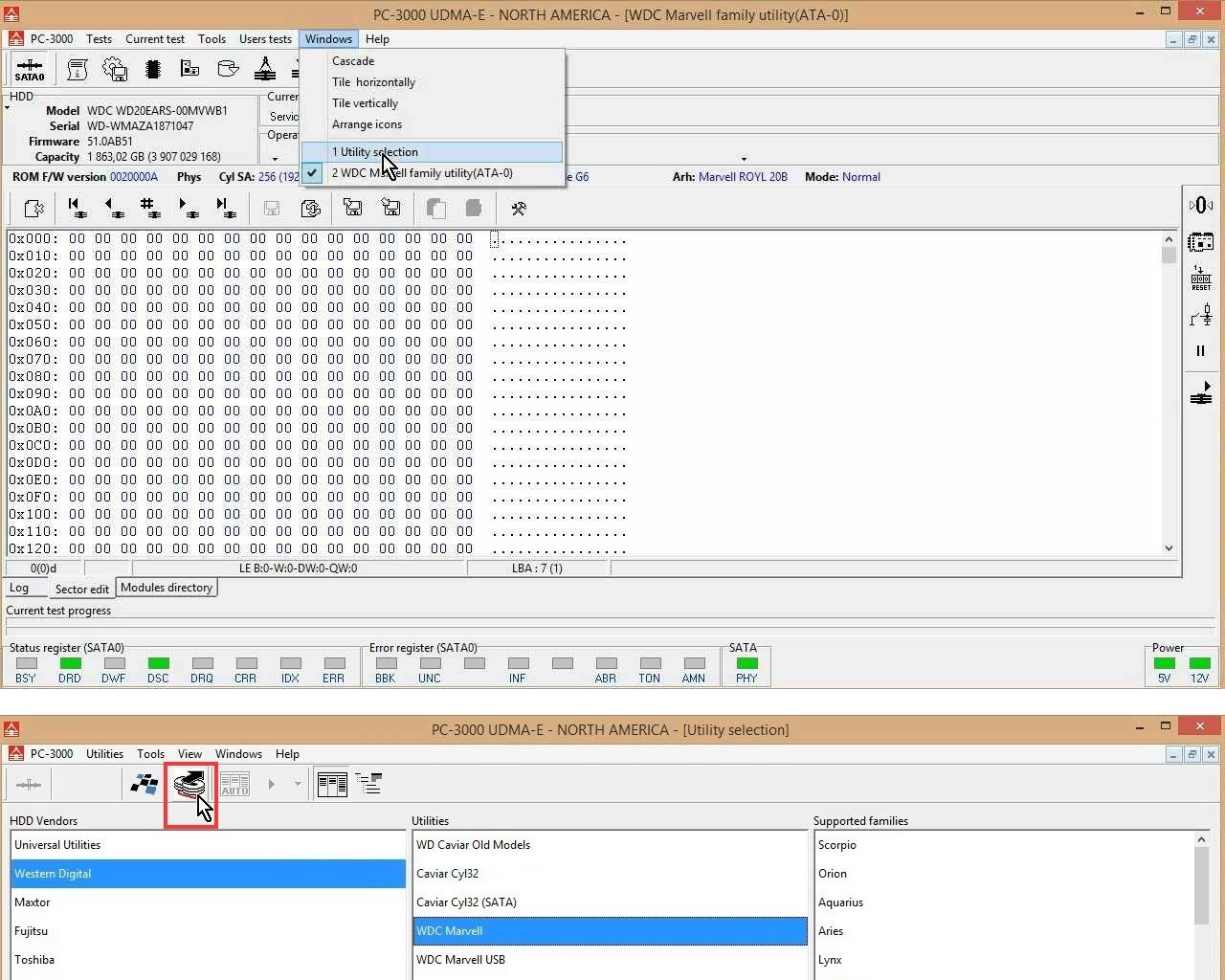Click the hammer and wrench tools icon
The width and height of the screenshot is (1225, 980).
[x=519, y=209]
